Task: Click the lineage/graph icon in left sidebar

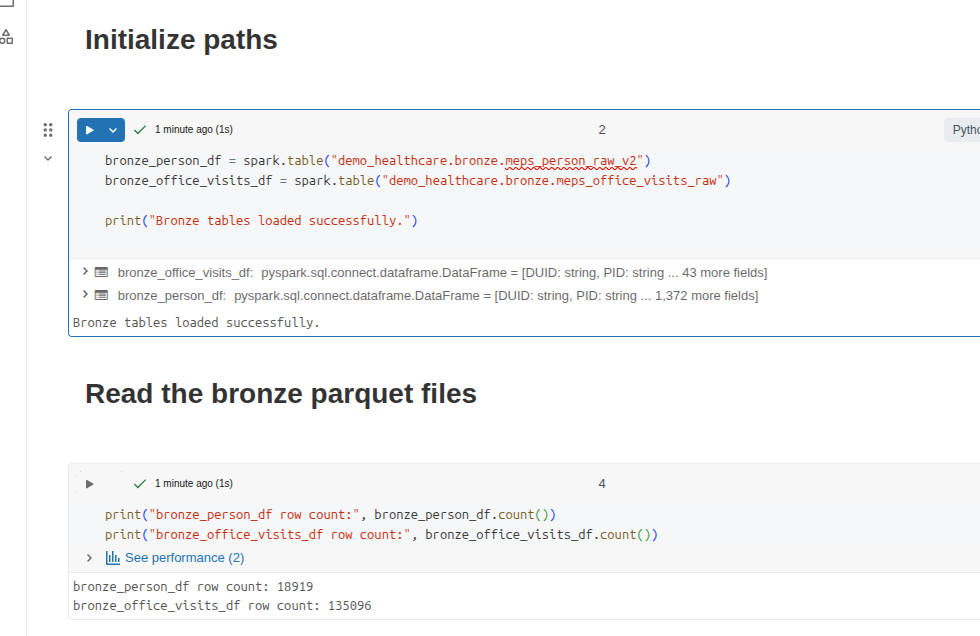Action: pos(7,36)
